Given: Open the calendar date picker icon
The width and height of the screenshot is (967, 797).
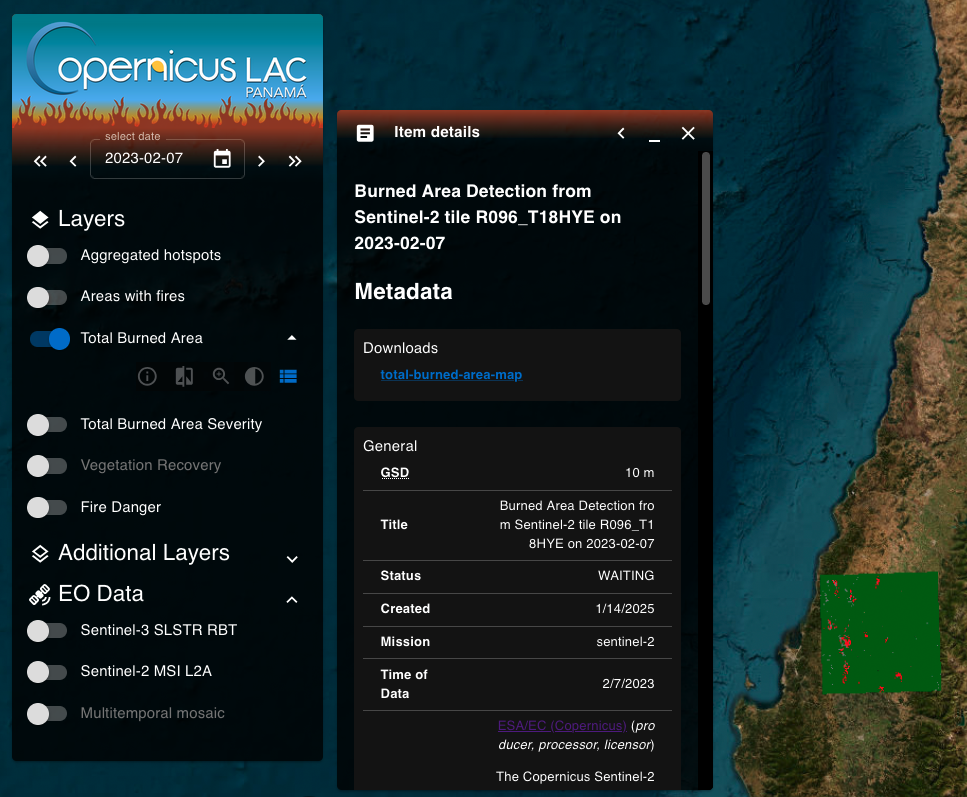Looking at the screenshot, I should (222, 159).
